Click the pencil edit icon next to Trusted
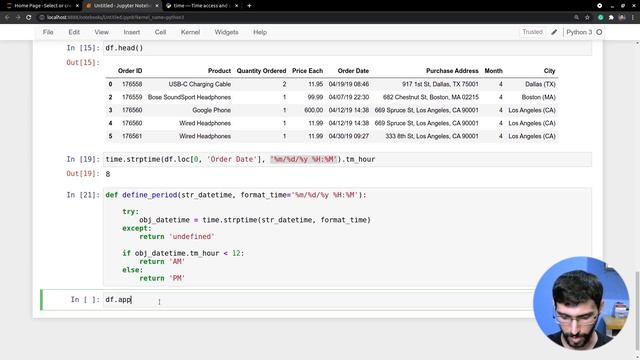 [554, 32]
